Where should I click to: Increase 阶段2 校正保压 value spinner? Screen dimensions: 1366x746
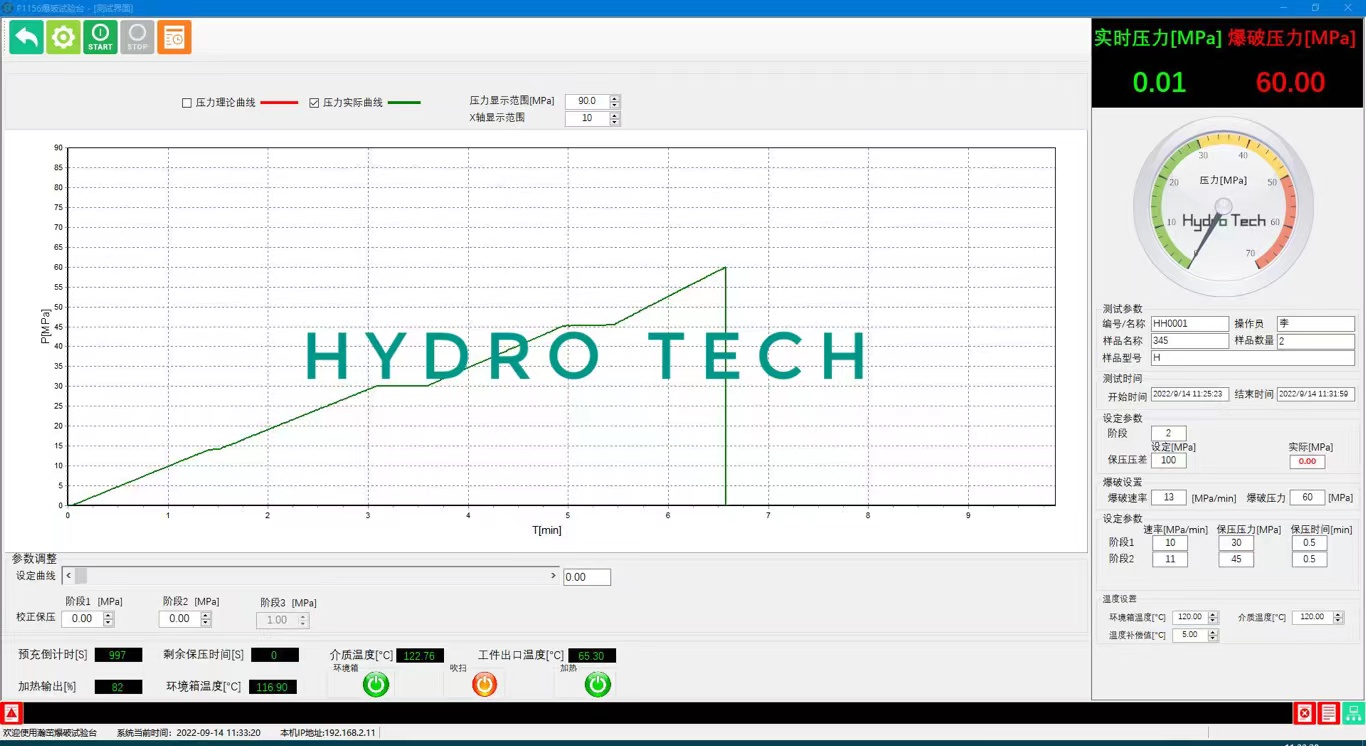pos(205,615)
